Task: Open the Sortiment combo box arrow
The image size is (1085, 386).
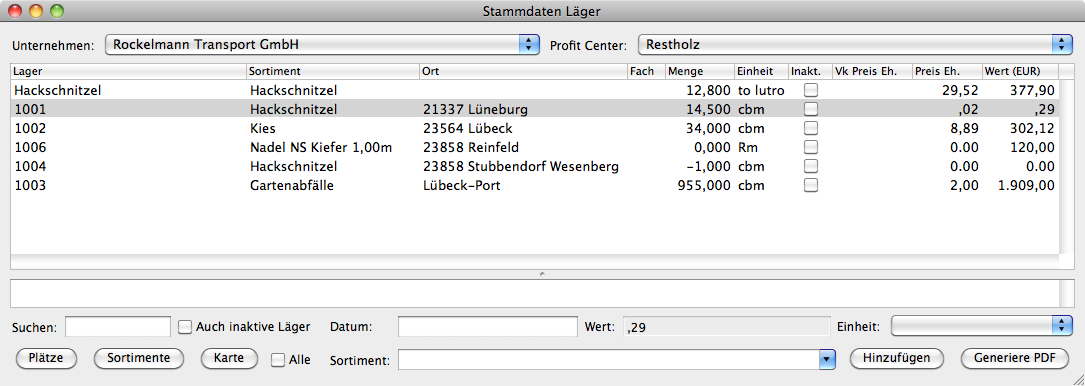Action: coord(827,359)
